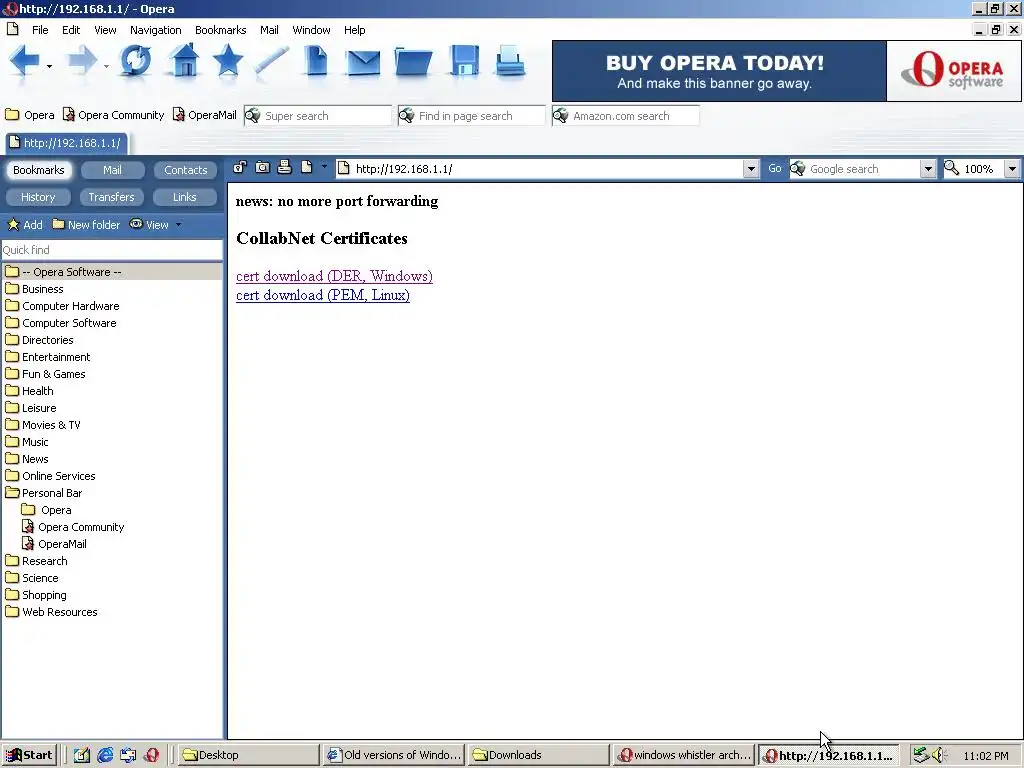Image resolution: width=1024 pixels, height=768 pixels.
Task: Launch Internet Explorer from quick launch
Action: (x=105, y=755)
